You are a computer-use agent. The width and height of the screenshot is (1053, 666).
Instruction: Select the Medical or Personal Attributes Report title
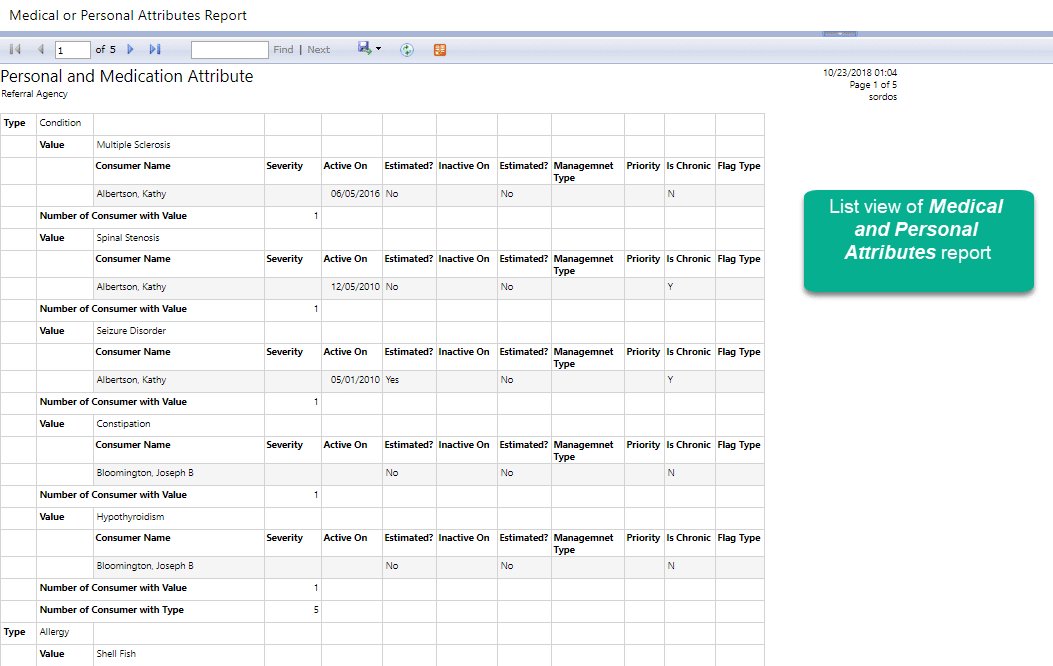(127, 15)
